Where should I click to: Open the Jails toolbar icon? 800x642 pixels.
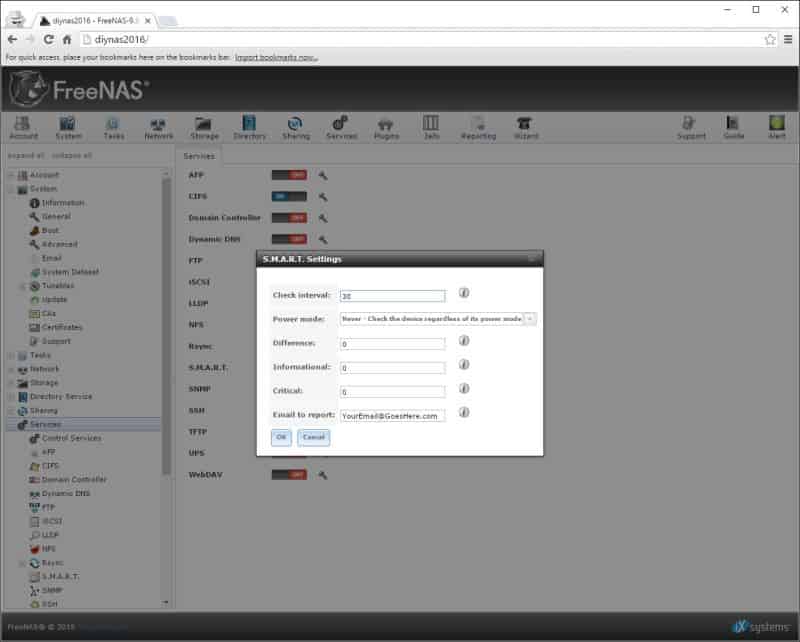tap(431, 127)
